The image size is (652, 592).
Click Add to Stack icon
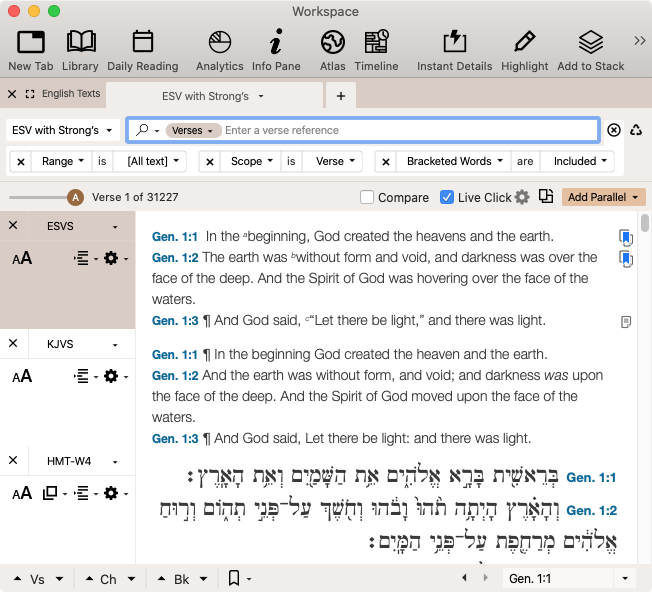point(591,42)
